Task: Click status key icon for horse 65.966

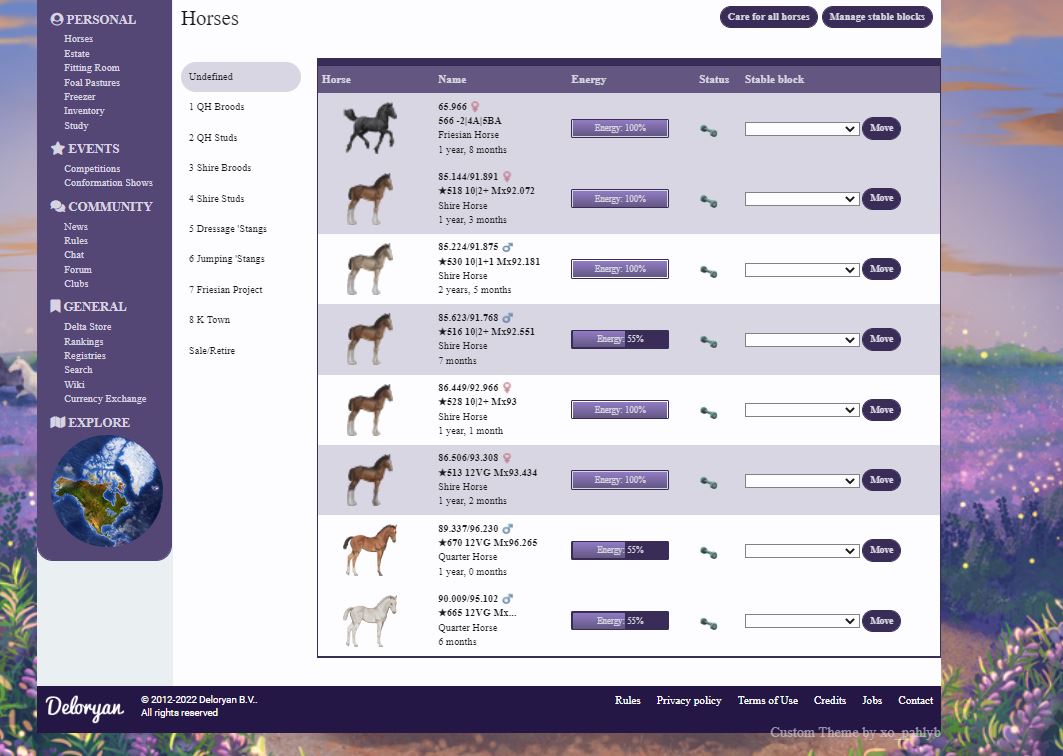Action: point(708,131)
